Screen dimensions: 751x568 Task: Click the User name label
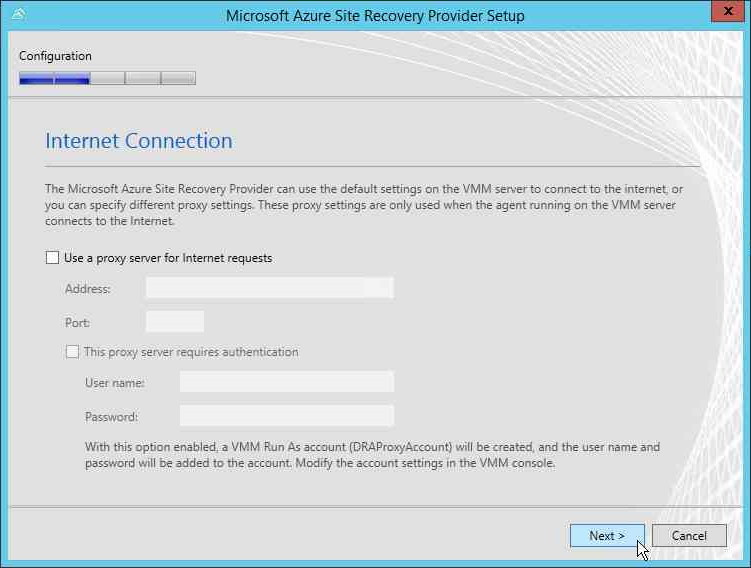click(x=114, y=383)
